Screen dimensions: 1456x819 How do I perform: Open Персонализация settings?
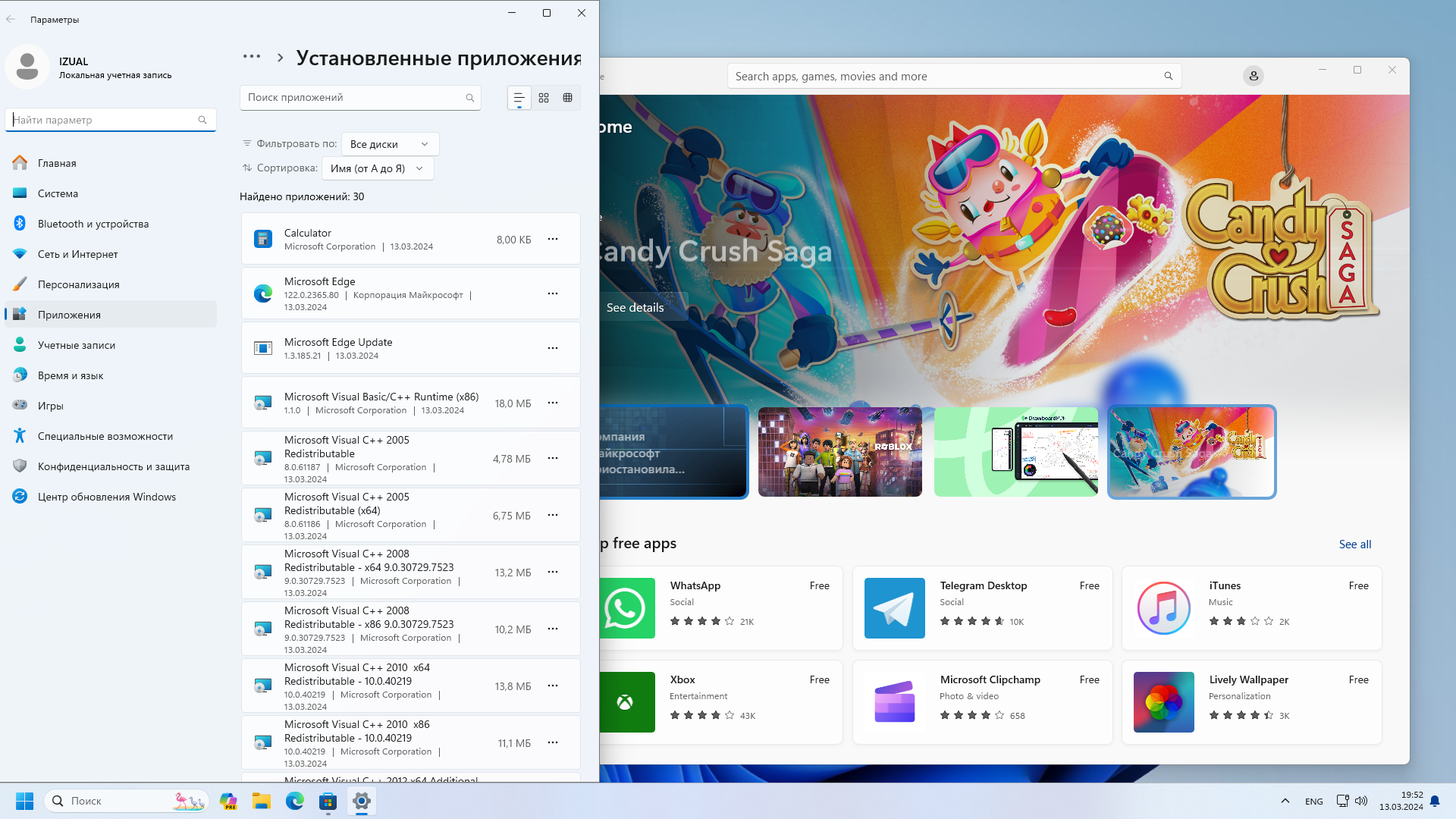111,284
